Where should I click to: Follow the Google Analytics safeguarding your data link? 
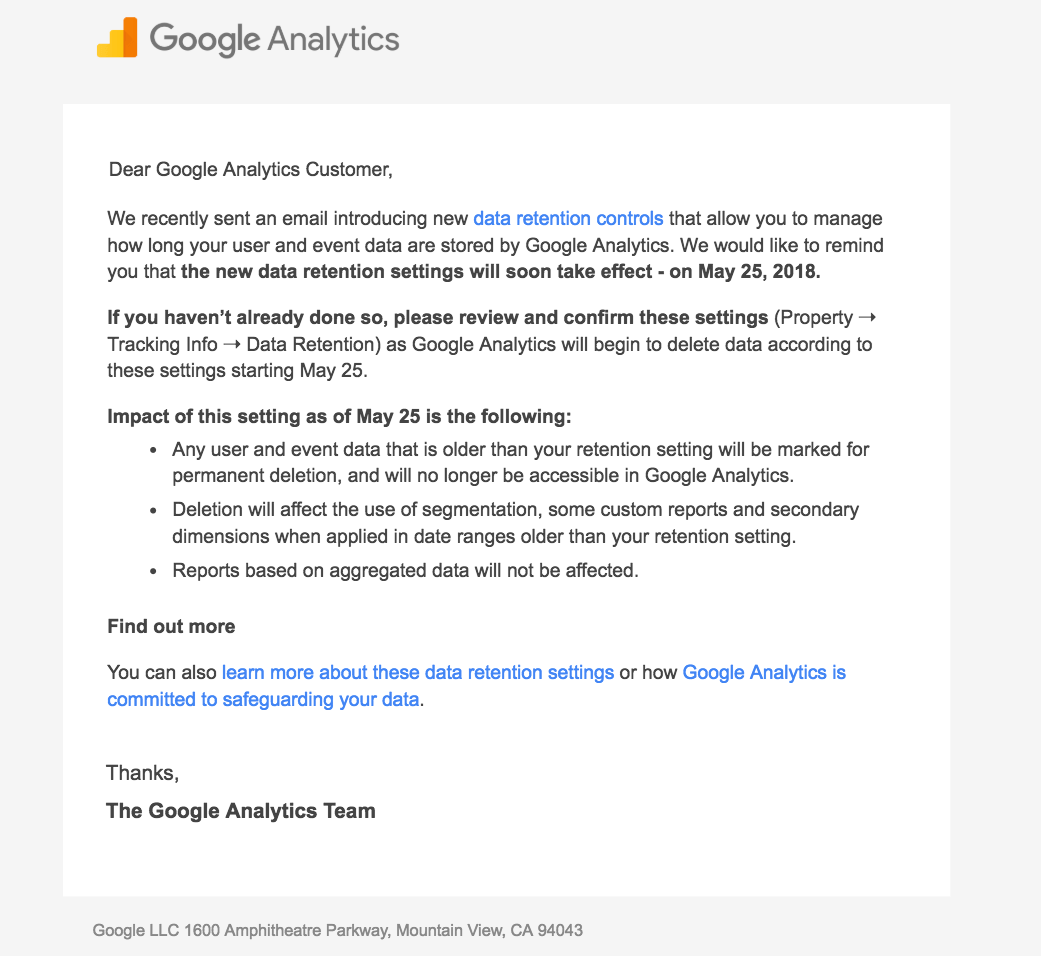coord(476,686)
